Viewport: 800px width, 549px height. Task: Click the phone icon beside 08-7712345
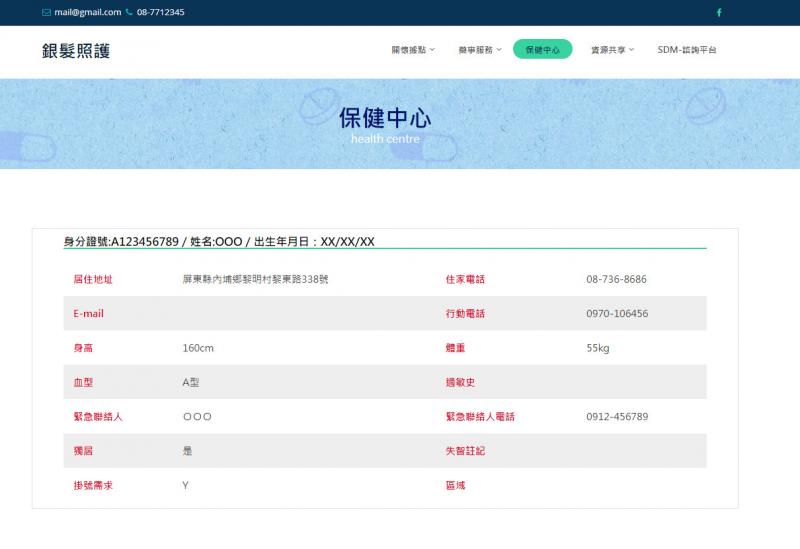[x=129, y=13]
